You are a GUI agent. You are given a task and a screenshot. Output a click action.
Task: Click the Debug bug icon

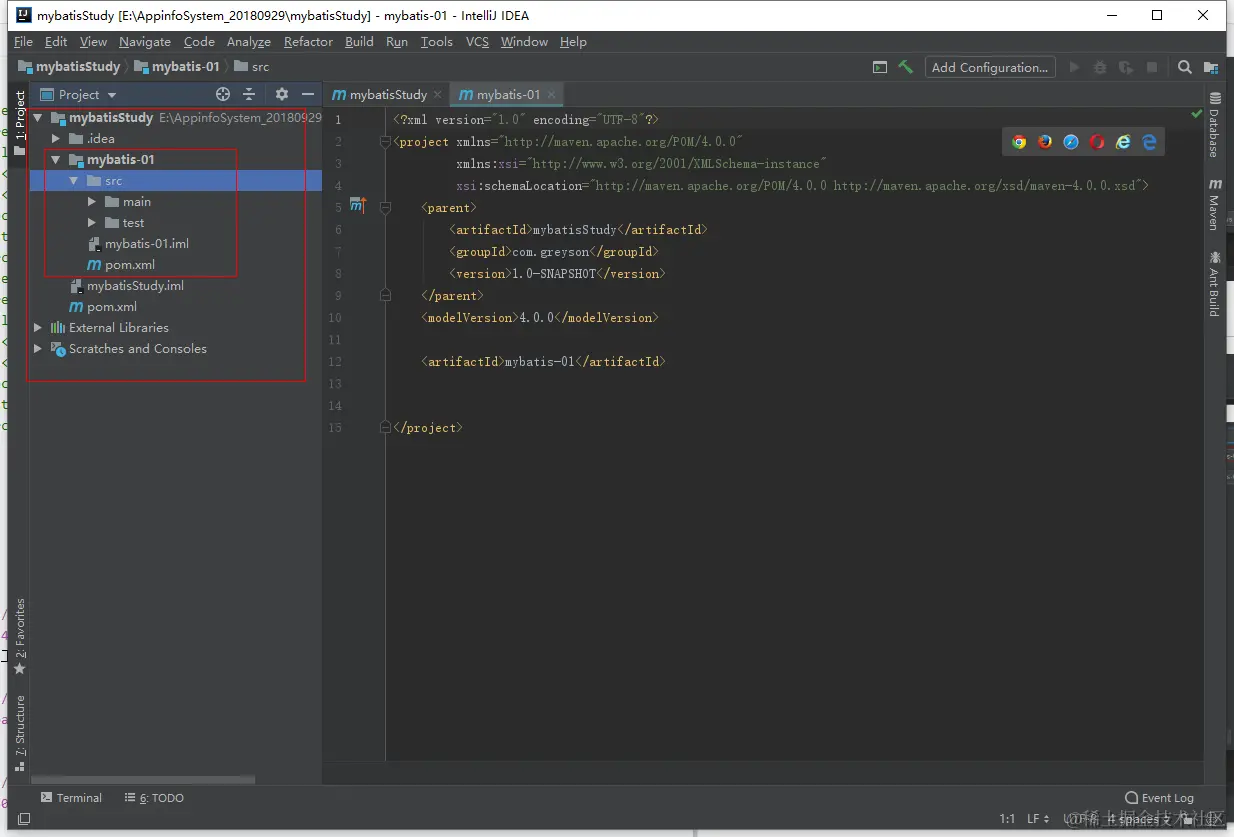pyautogui.click(x=1100, y=67)
